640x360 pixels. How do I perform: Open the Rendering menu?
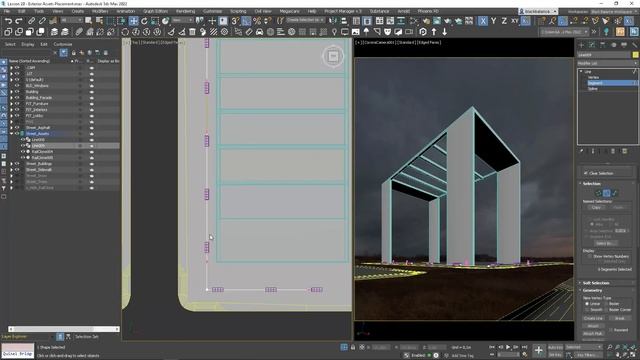click(185, 11)
